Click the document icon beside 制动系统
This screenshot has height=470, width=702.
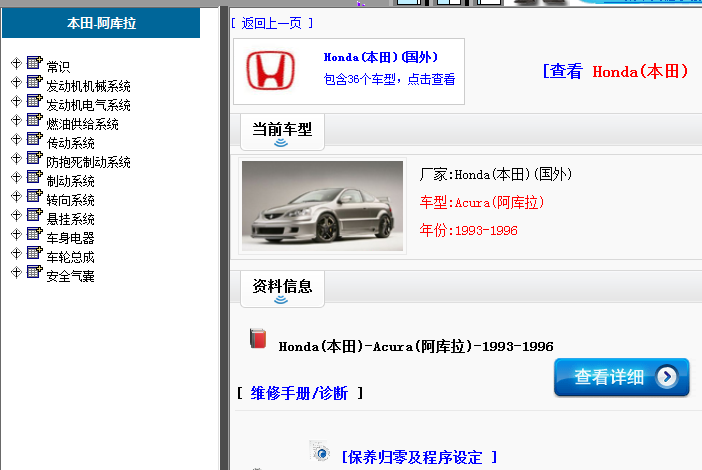(x=34, y=177)
